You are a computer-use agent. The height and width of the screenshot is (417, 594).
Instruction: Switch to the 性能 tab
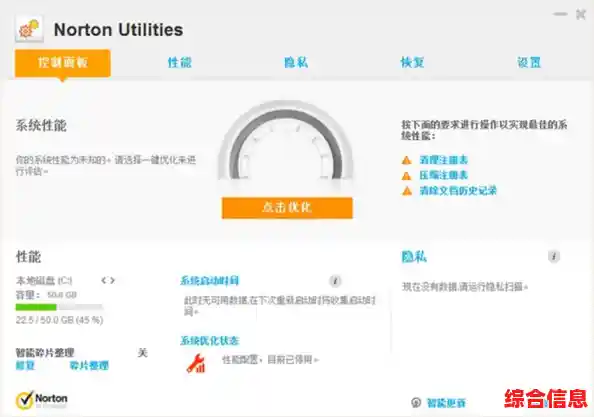(x=180, y=62)
